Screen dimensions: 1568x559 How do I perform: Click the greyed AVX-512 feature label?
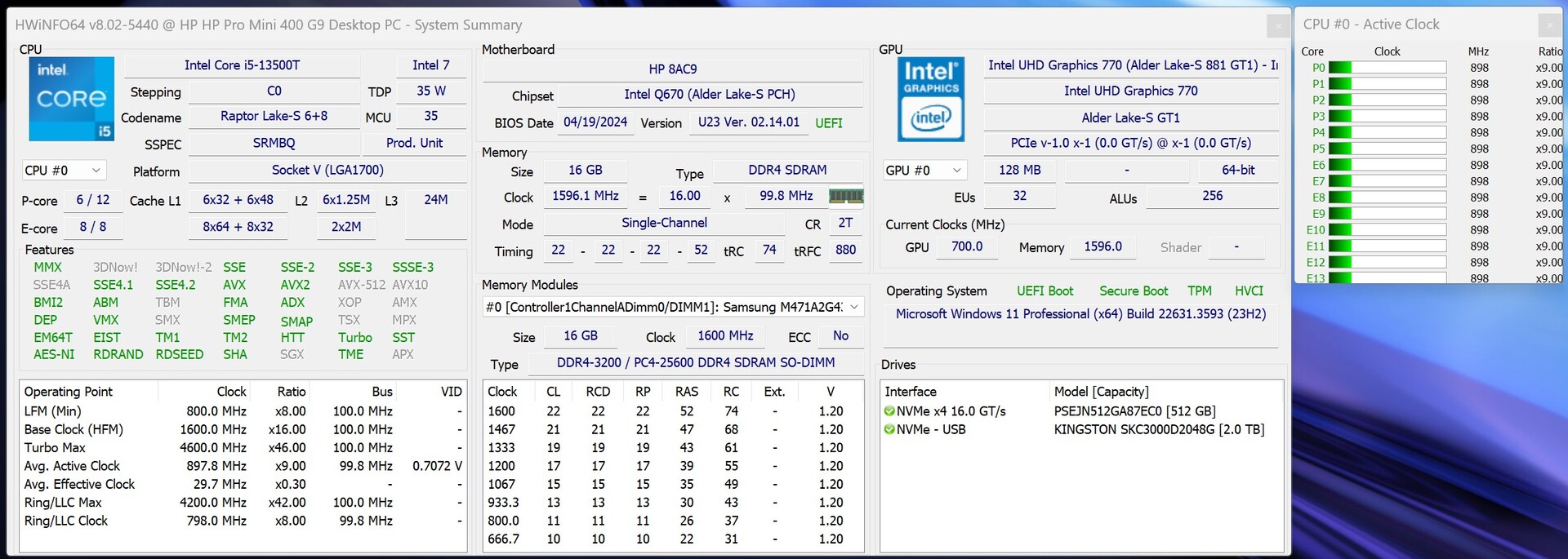tap(362, 285)
